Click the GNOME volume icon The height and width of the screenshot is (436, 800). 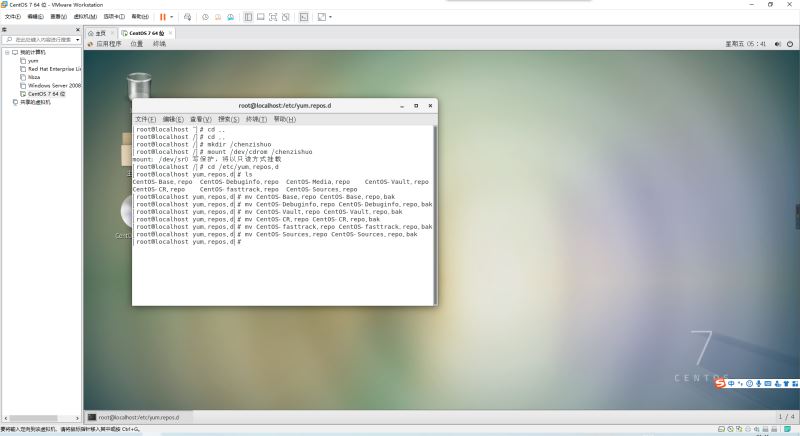click(778, 44)
